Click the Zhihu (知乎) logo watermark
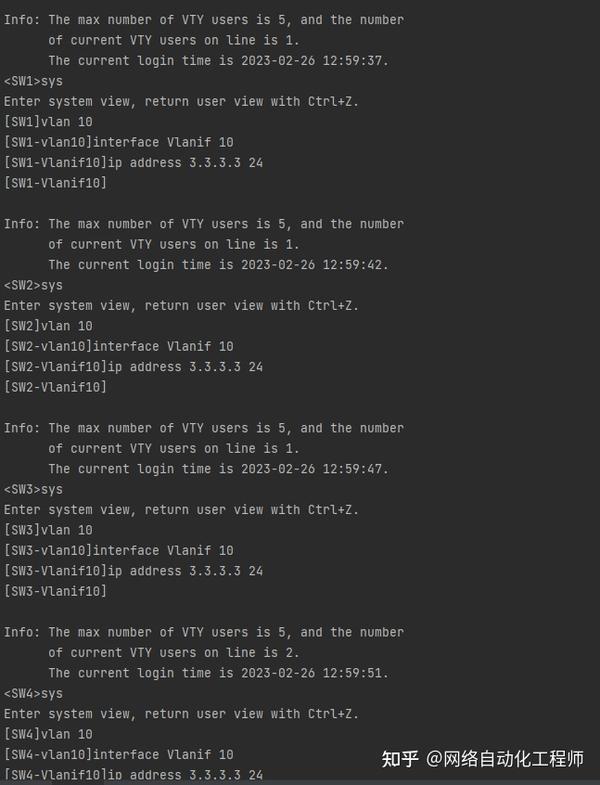The width and height of the screenshot is (600, 785). (400, 759)
